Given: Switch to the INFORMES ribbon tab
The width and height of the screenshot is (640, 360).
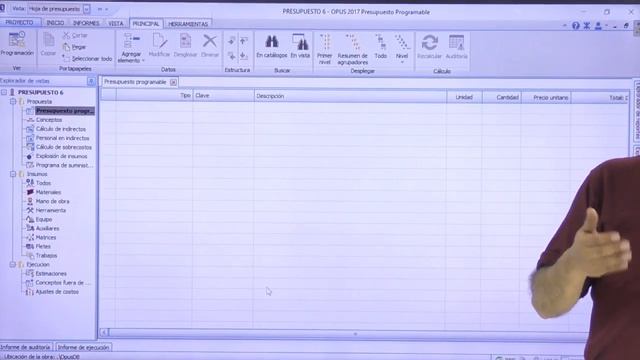Looking at the screenshot, I should (x=86, y=23).
